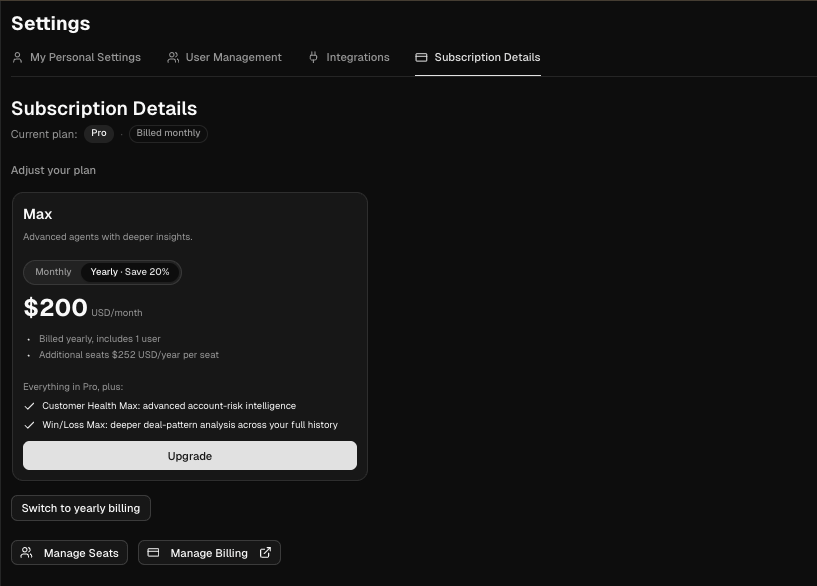Select the Monthly billing option
Image resolution: width=817 pixels, height=586 pixels.
coord(53,272)
